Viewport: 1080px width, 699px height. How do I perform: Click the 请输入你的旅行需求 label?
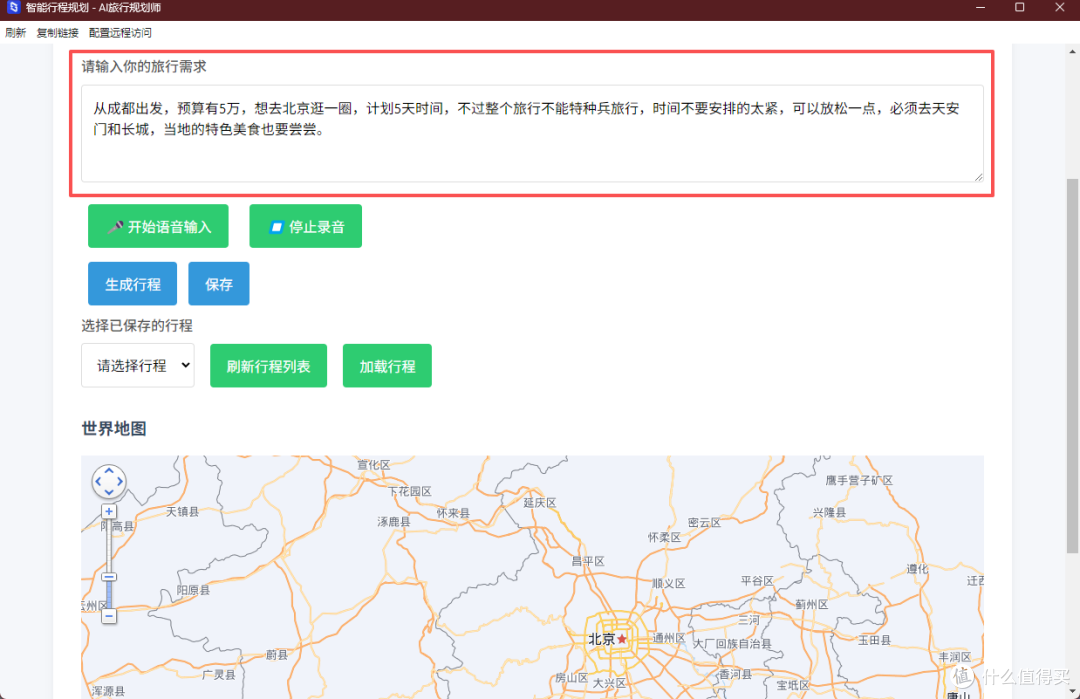tap(143, 66)
